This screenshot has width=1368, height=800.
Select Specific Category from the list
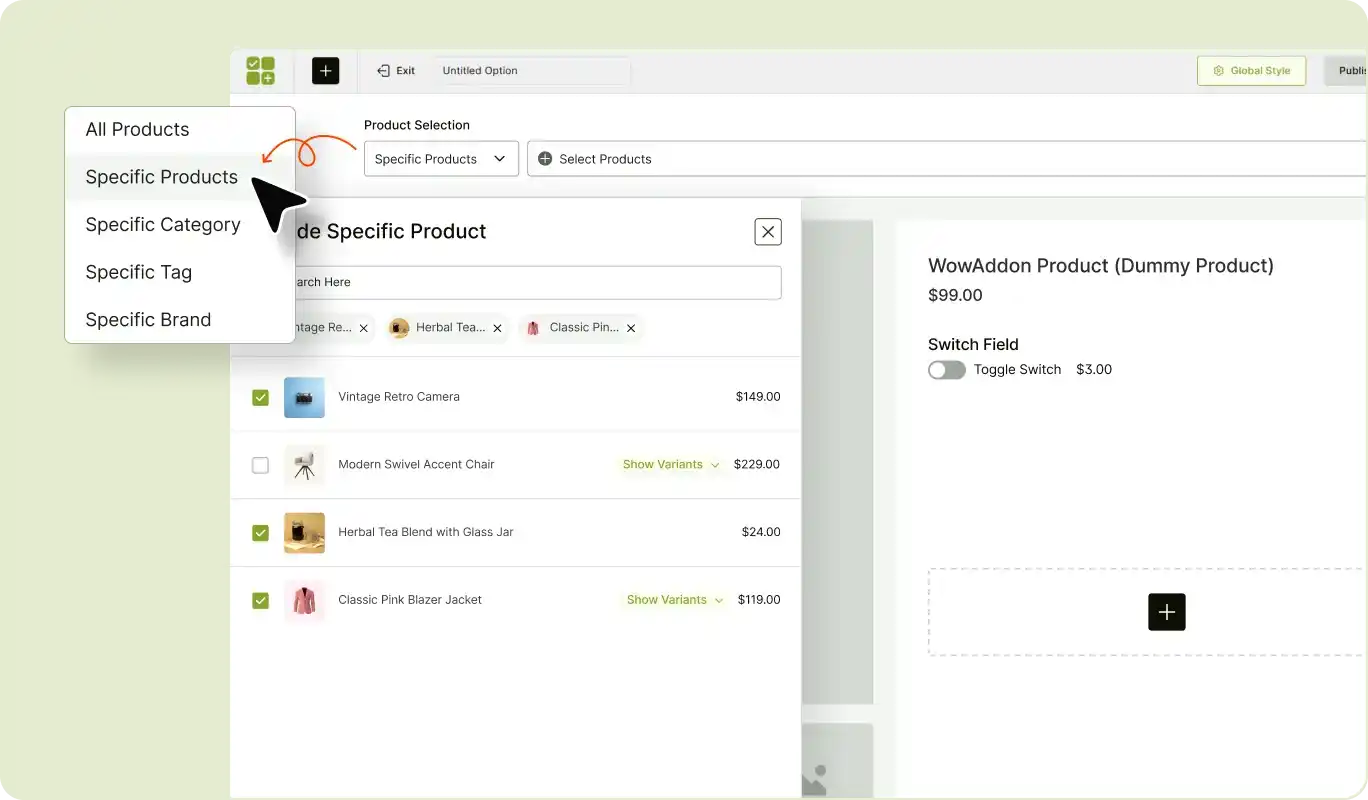point(163,224)
